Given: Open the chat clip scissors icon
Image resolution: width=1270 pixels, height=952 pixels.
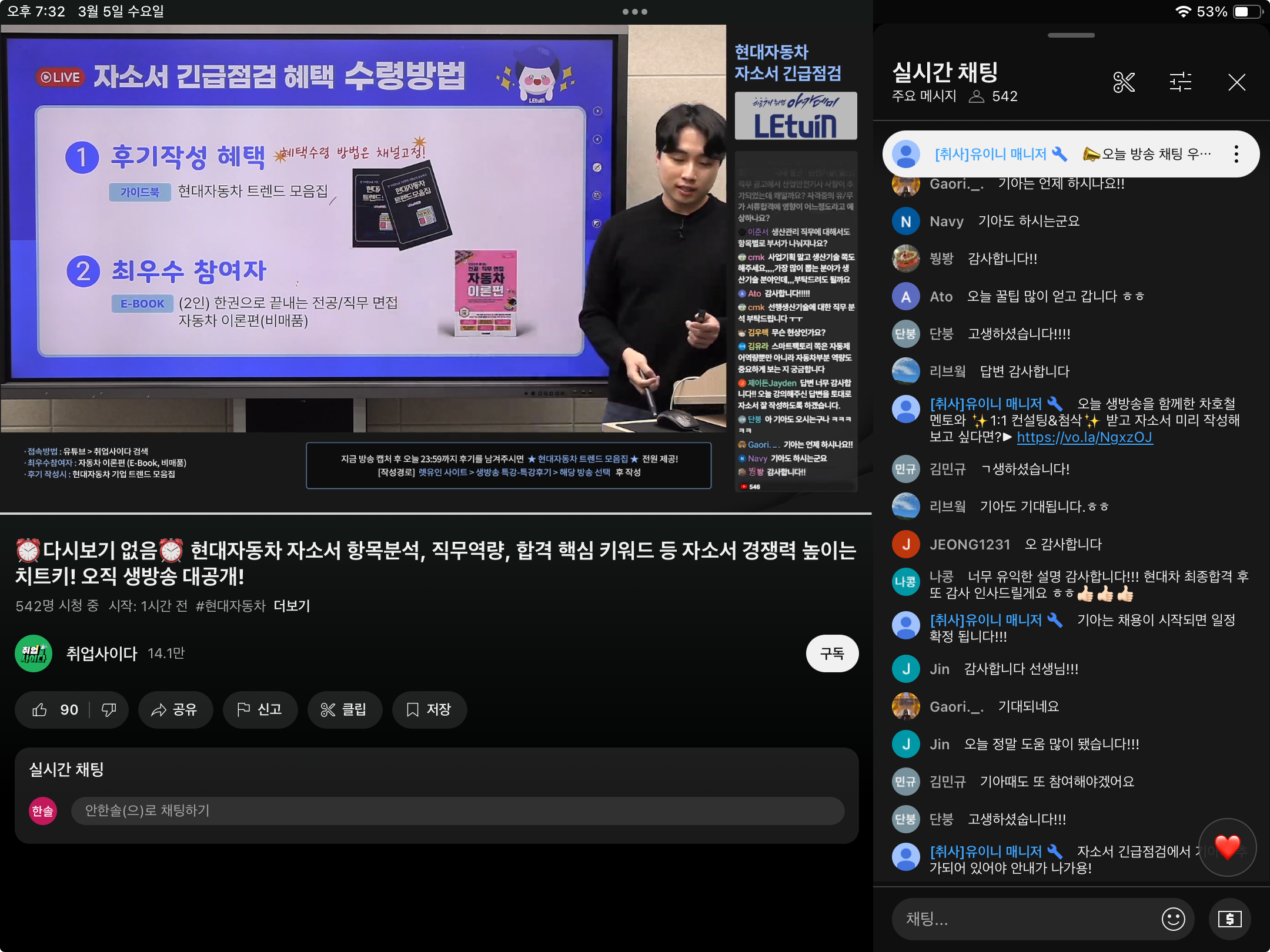Looking at the screenshot, I should (1124, 82).
